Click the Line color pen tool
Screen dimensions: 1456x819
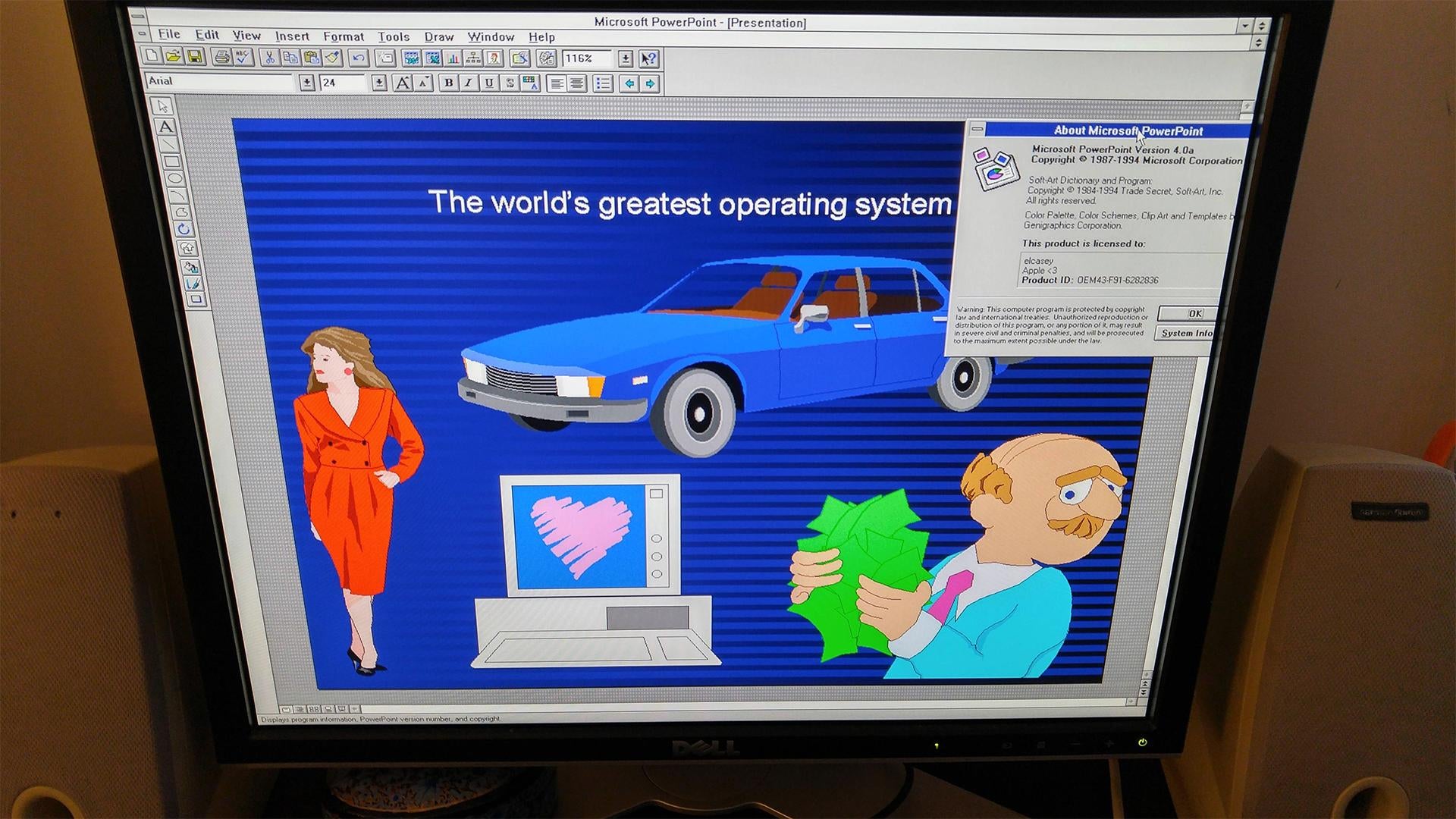[193, 283]
